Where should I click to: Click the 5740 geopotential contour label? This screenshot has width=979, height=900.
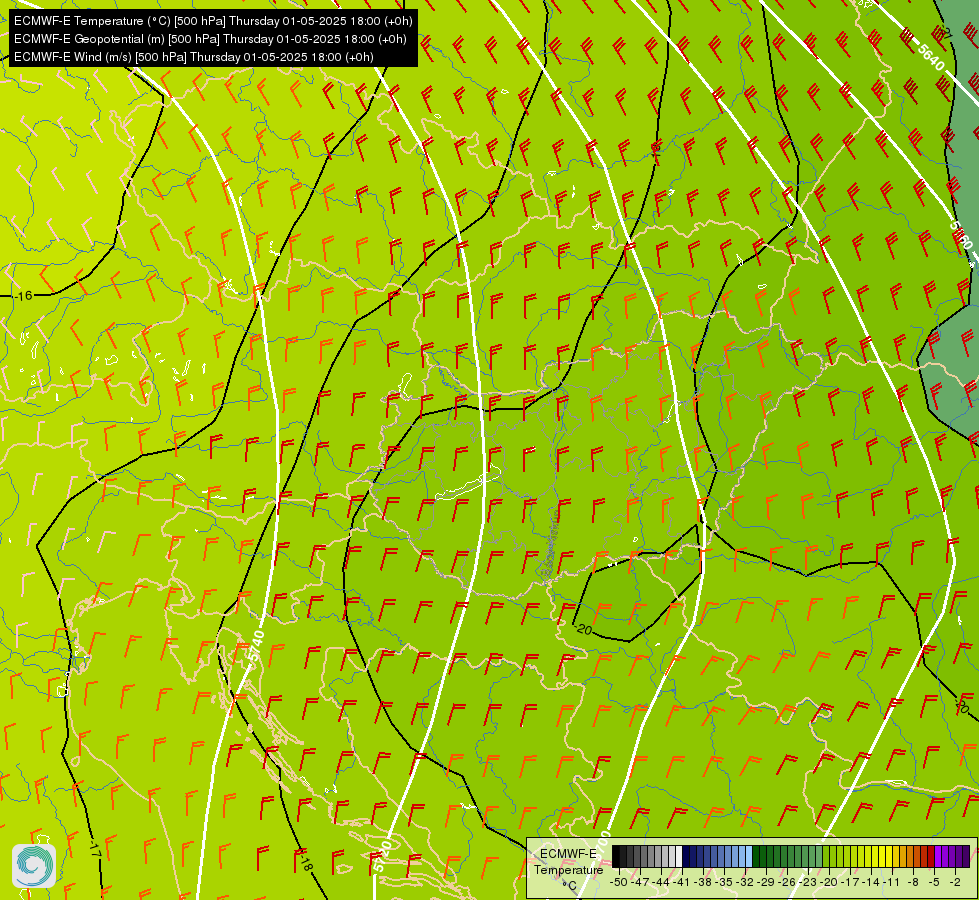pyautogui.click(x=256, y=647)
